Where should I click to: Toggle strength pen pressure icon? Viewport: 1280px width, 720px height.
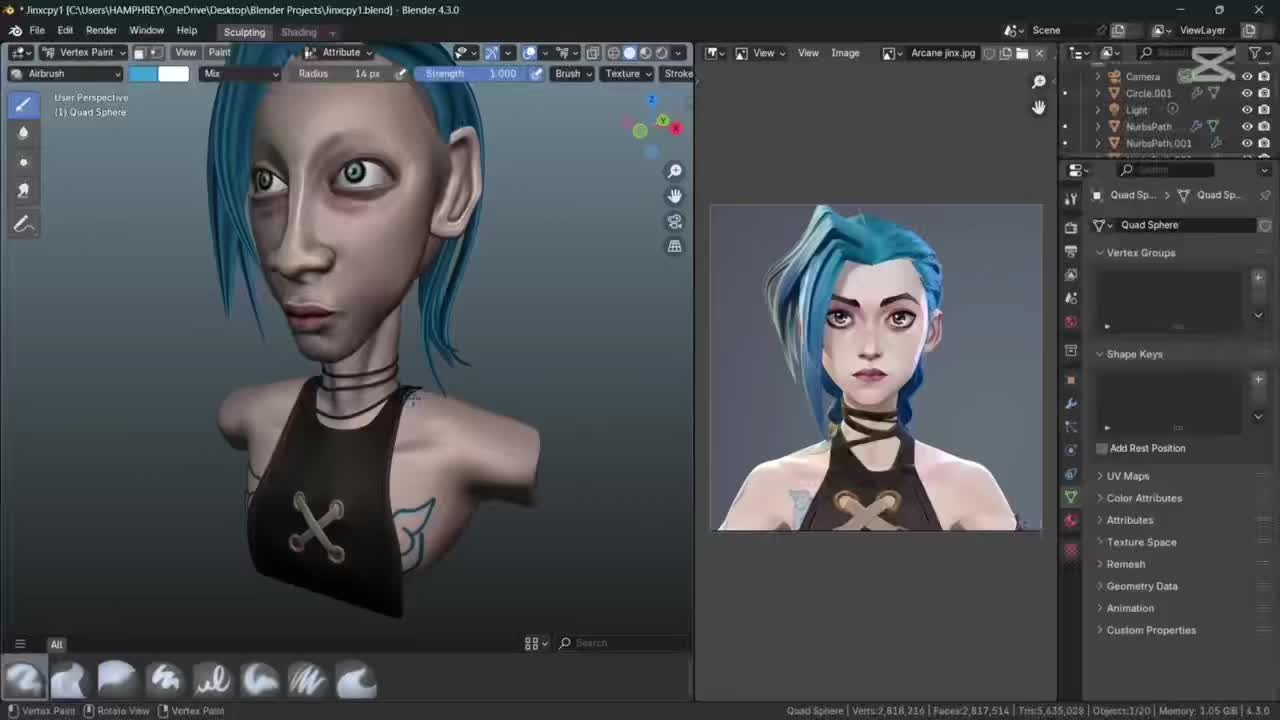tap(536, 73)
